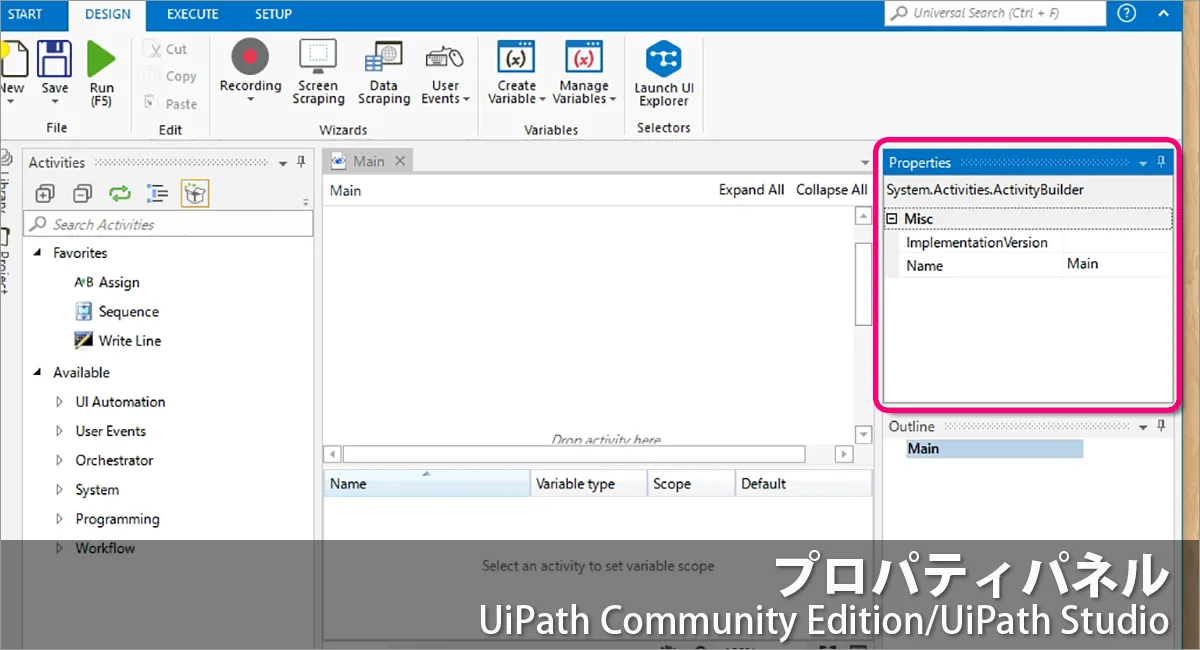Open the Activities panel options arrow
1200x650 pixels.
(x=283, y=163)
